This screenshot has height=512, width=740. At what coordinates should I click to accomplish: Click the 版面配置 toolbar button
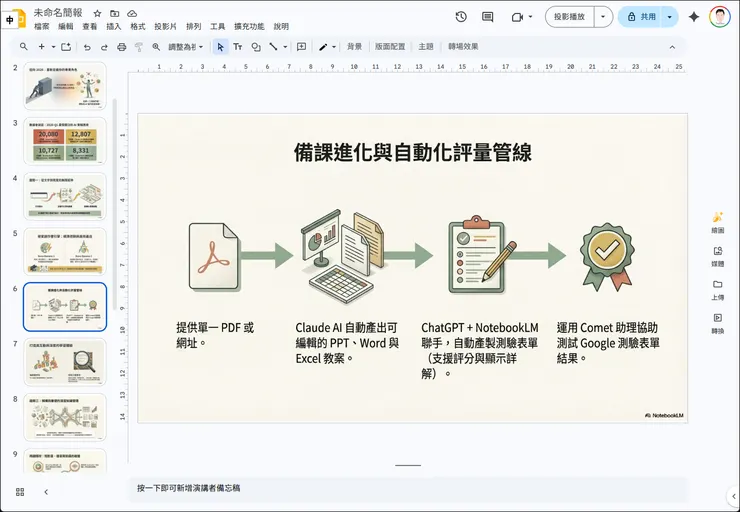(x=390, y=47)
